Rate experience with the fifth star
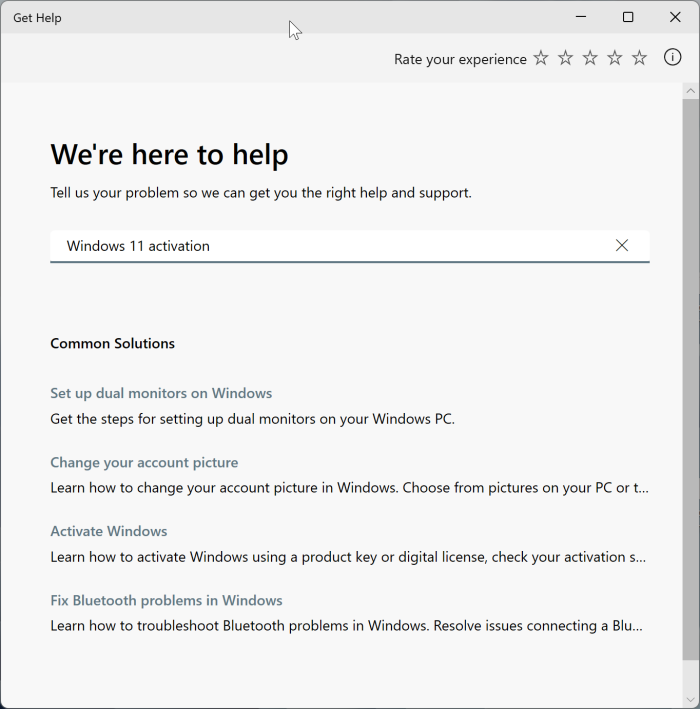700x709 pixels. click(639, 58)
